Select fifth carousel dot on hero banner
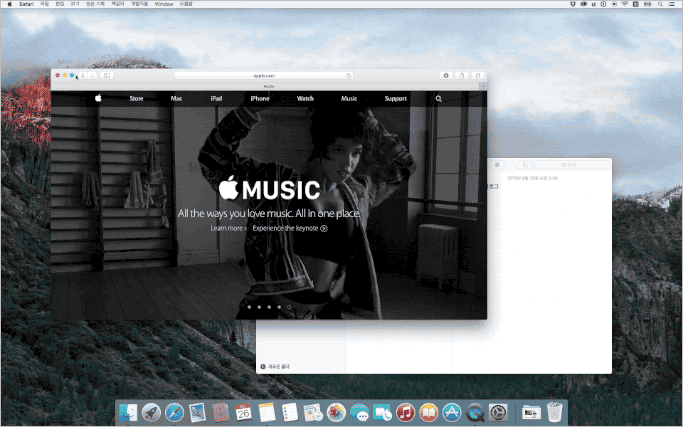Viewport: 683px width, 427px height. coord(289,307)
